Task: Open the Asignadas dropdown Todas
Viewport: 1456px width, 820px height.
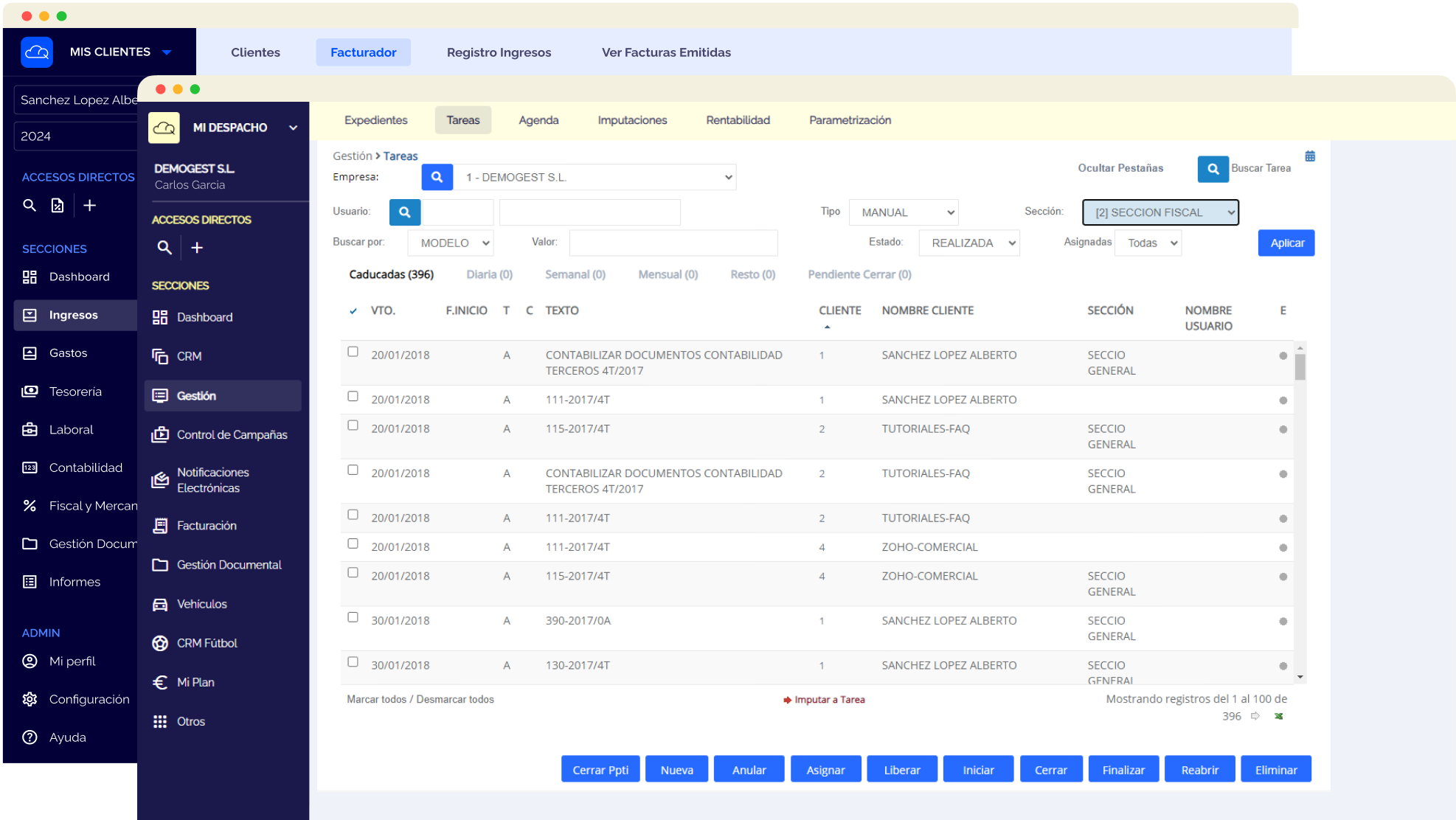Action: click(1148, 243)
